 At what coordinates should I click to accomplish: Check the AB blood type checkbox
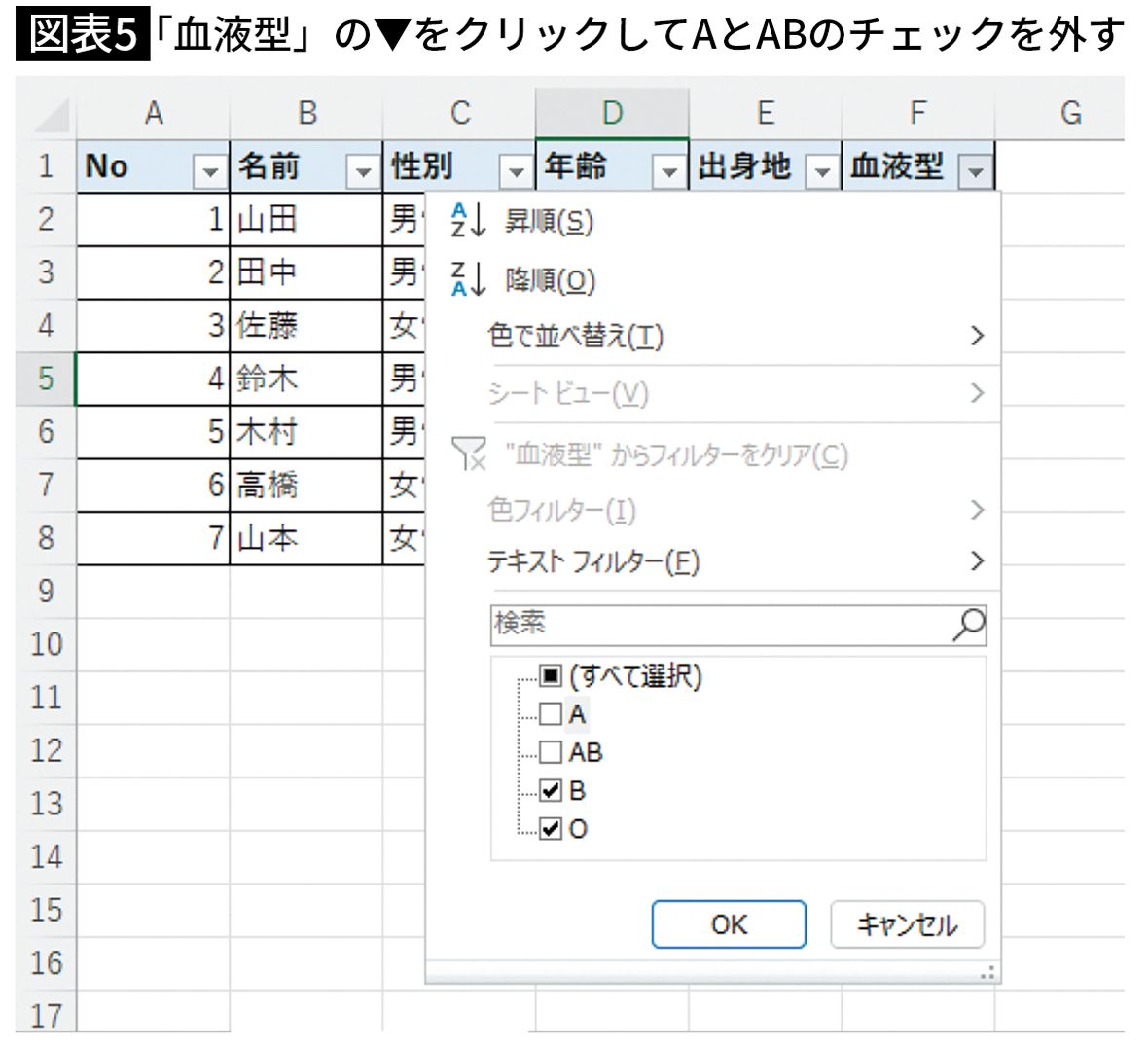point(551,752)
